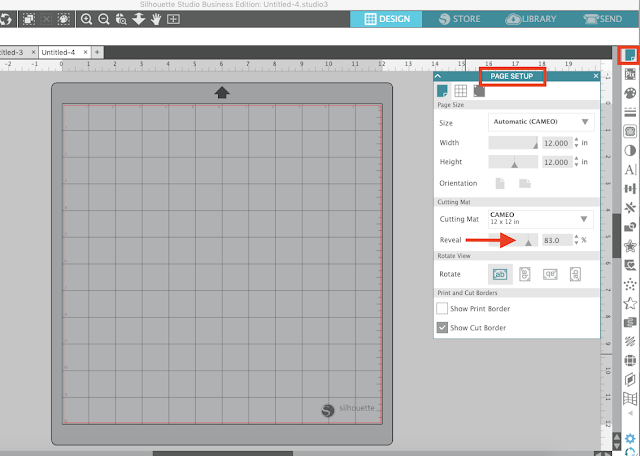Image resolution: width=640 pixels, height=456 pixels.
Task: Click Reveal increase stepper arrow
Action: (576, 237)
